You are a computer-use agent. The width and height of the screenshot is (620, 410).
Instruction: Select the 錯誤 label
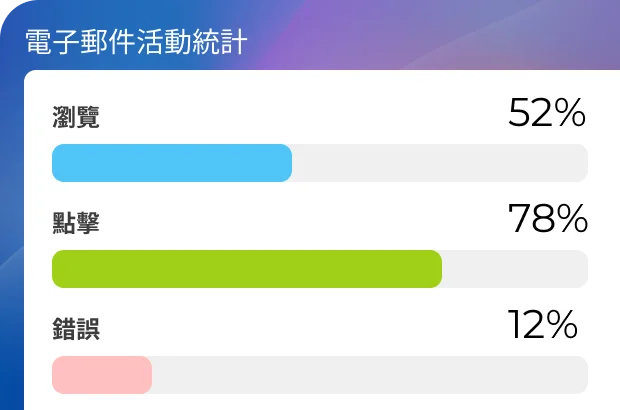pos(76,329)
